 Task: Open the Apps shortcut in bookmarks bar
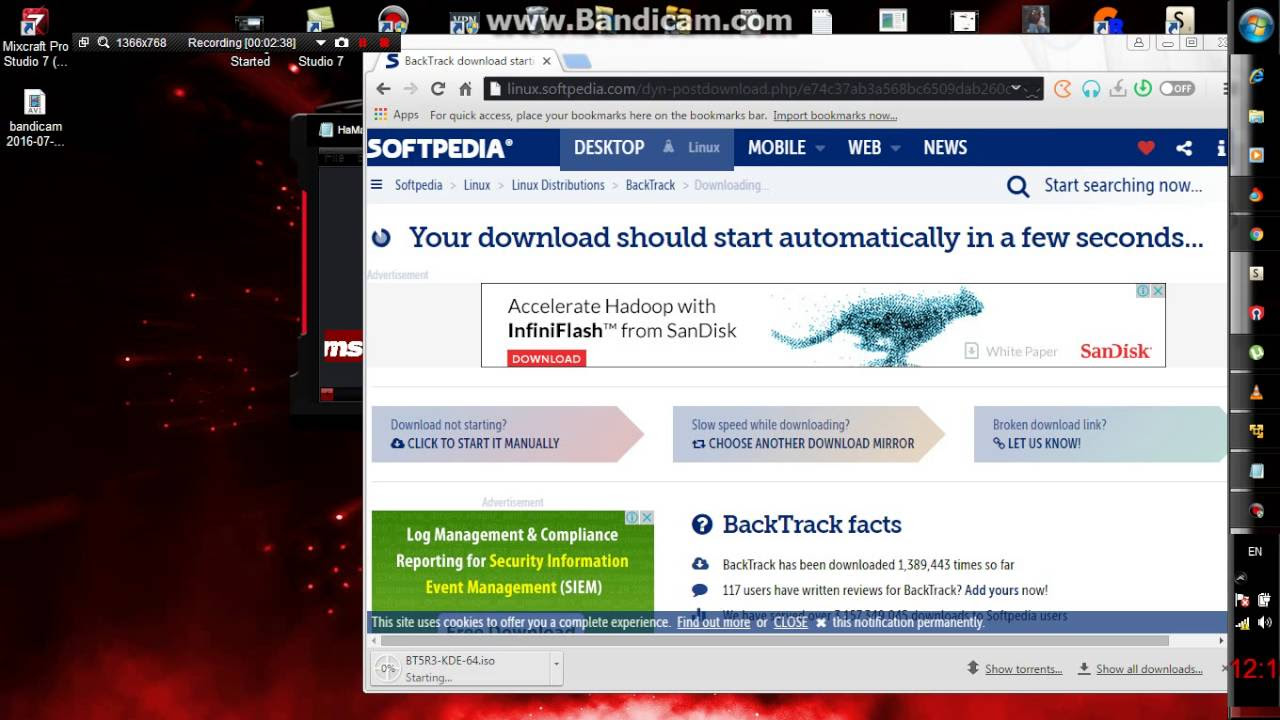click(396, 115)
